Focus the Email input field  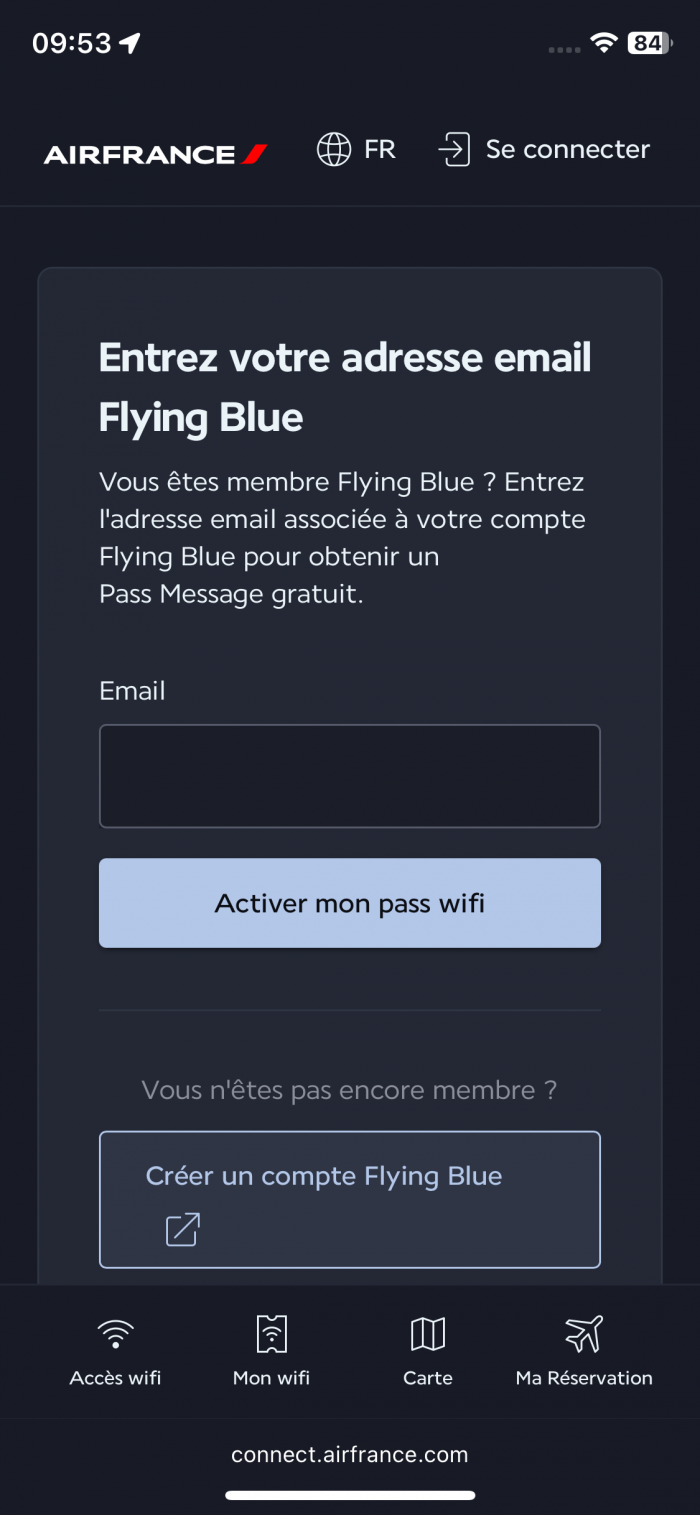(350, 776)
